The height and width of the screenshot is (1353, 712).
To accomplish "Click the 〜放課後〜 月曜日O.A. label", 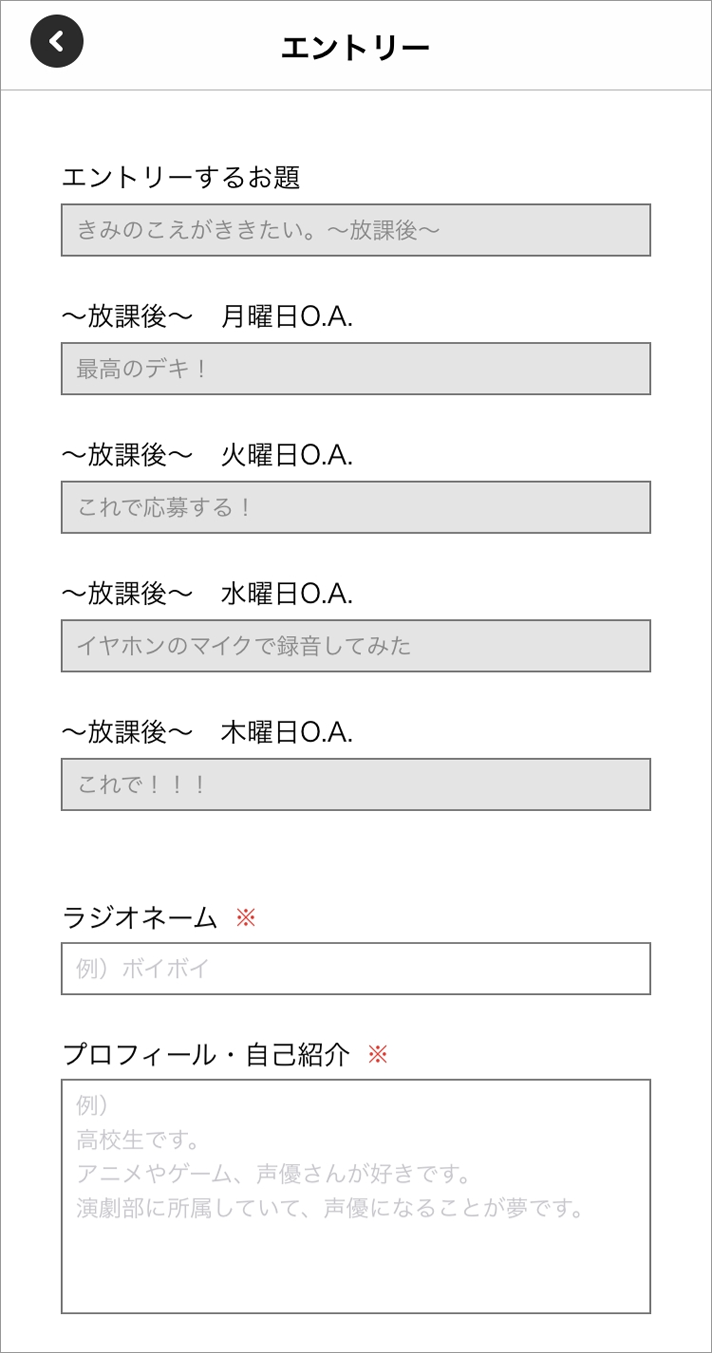I will [207, 317].
